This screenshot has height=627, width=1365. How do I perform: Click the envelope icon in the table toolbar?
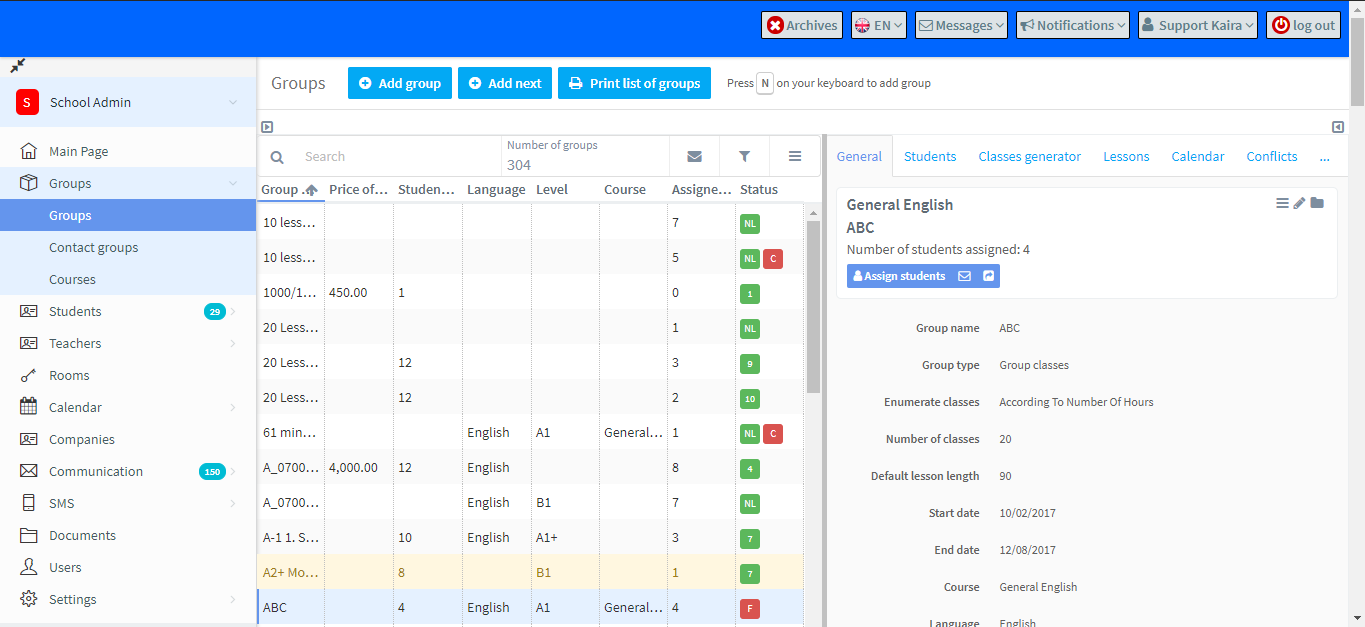pyautogui.click(x=695, y=156)
